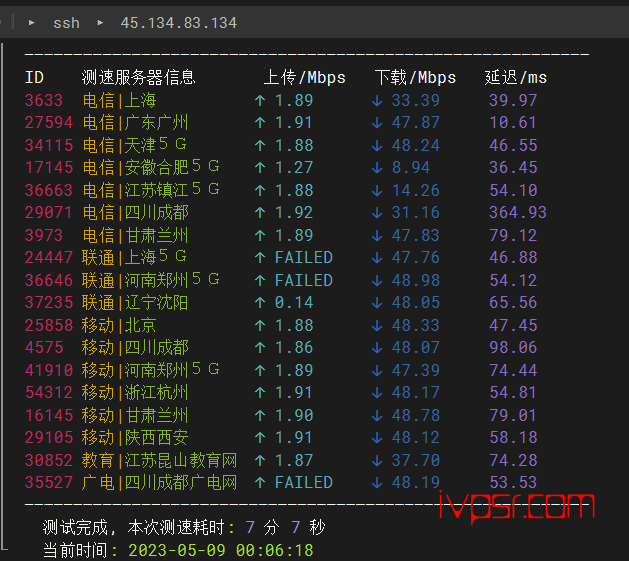Image resolution: width=629 pixels, height=561 pixels.
Task: Click download value 14.26
Action: click(415, 190)
